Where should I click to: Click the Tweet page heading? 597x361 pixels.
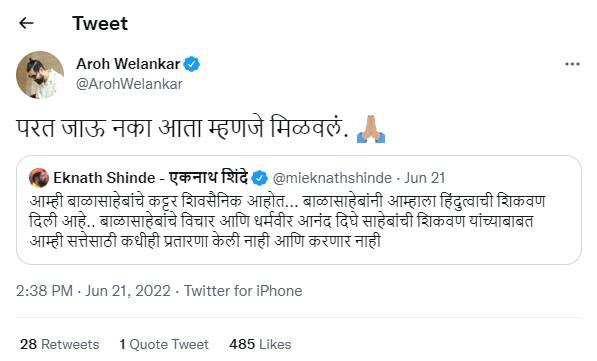point(100,24)
